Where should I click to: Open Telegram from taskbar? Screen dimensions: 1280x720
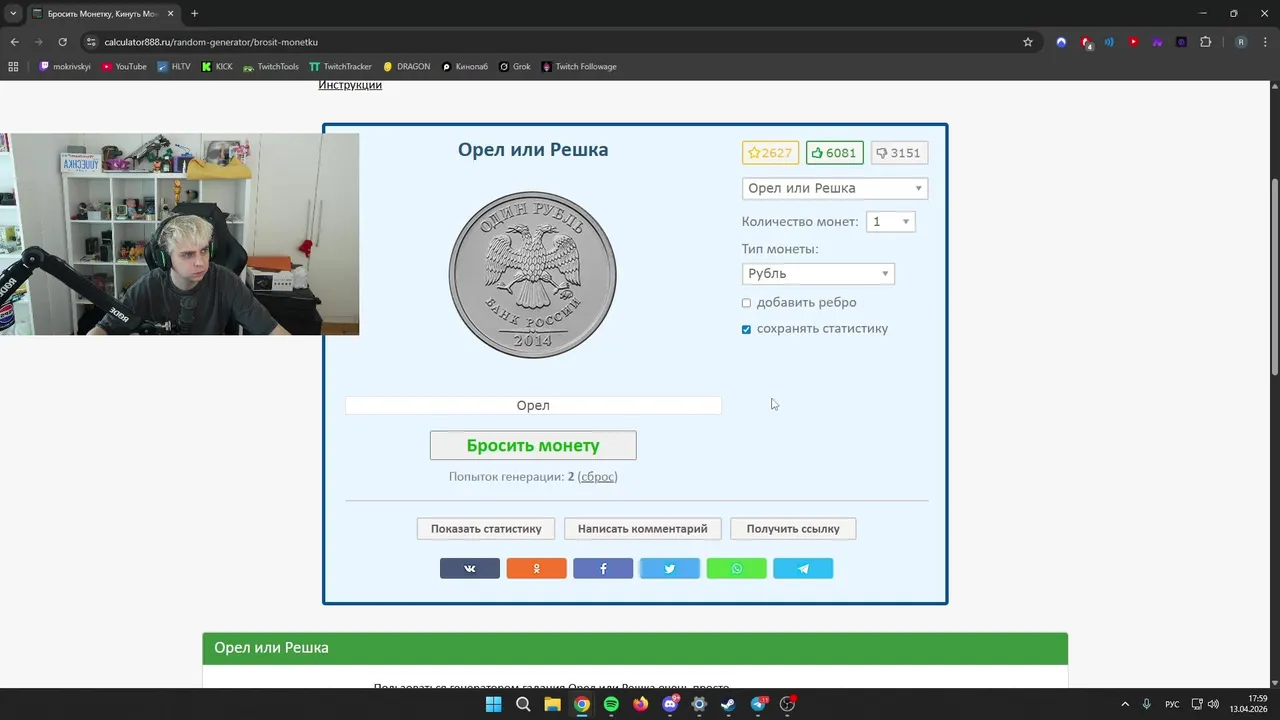[758, 704]
